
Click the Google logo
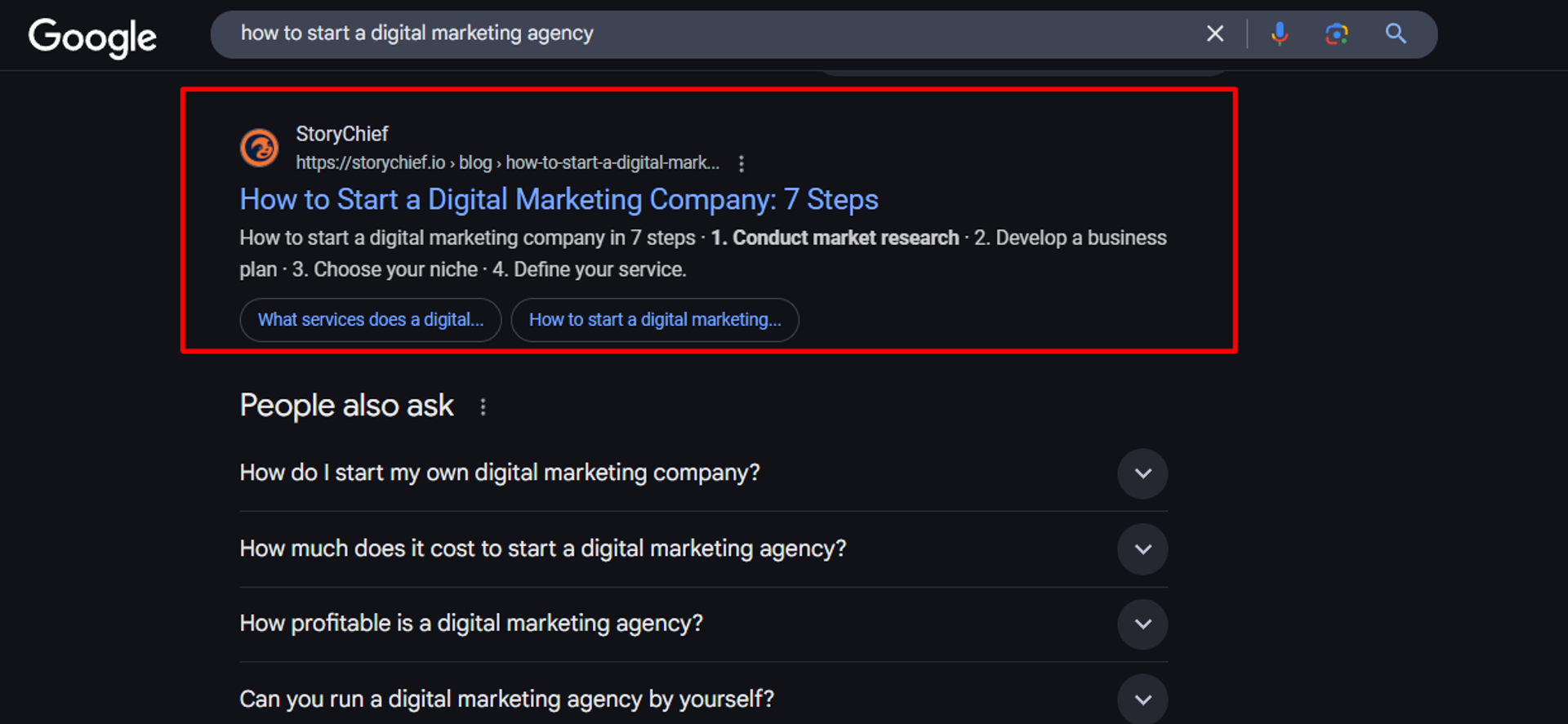92,37
